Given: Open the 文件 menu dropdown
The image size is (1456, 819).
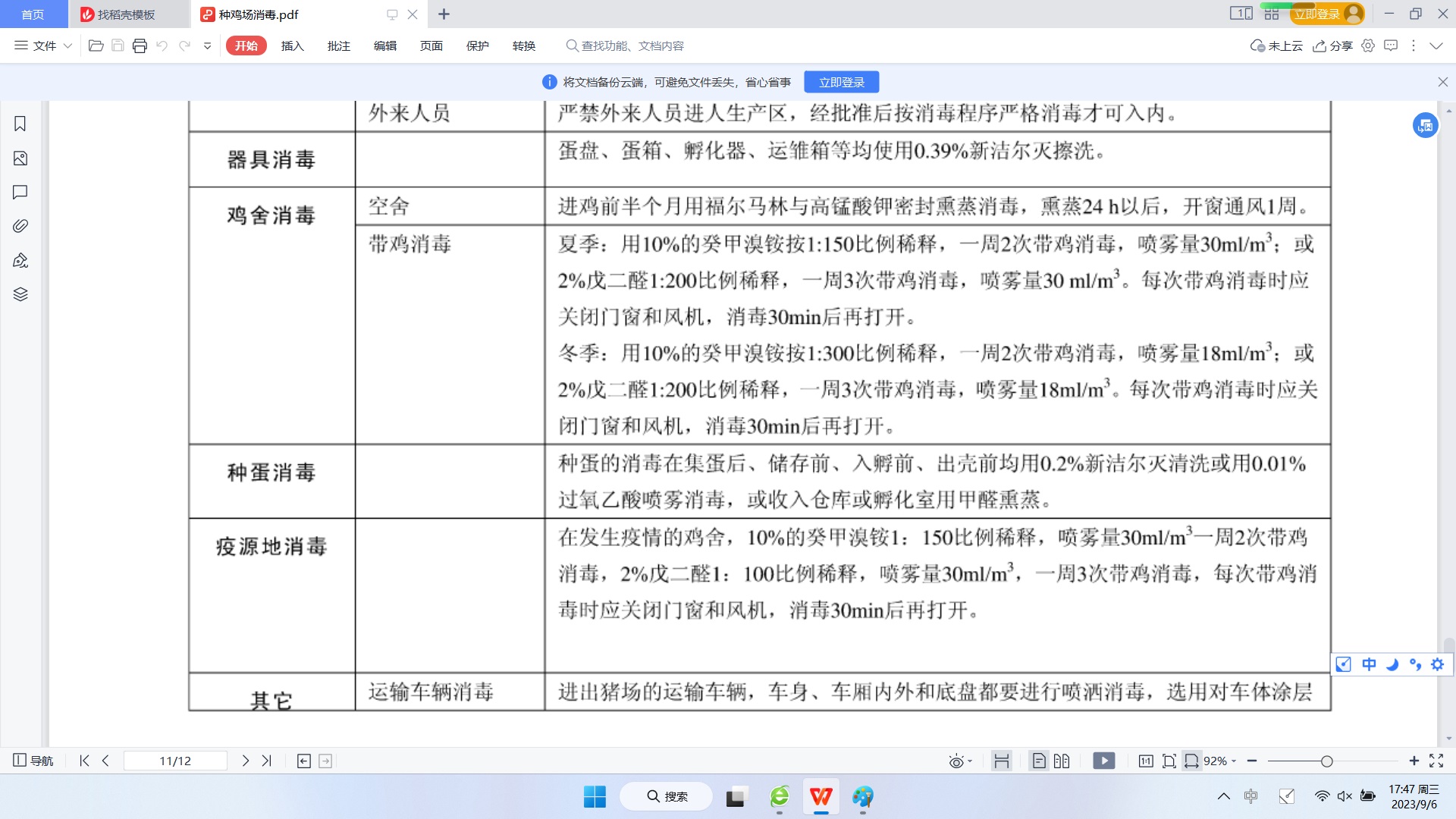Looking at the screenshot, I should [x=43, y=45].
